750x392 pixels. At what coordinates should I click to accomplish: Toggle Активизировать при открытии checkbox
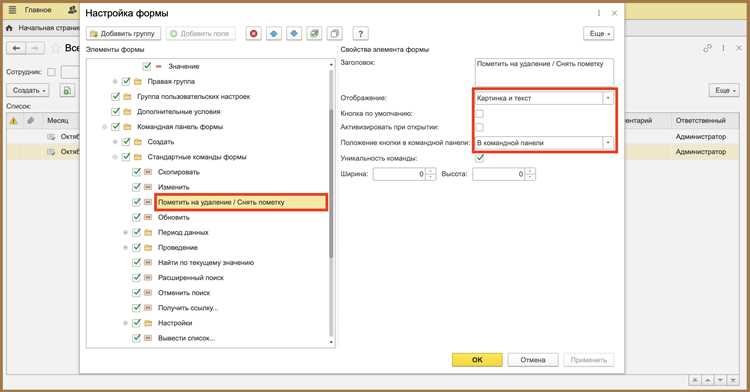[x=479, y=127]
